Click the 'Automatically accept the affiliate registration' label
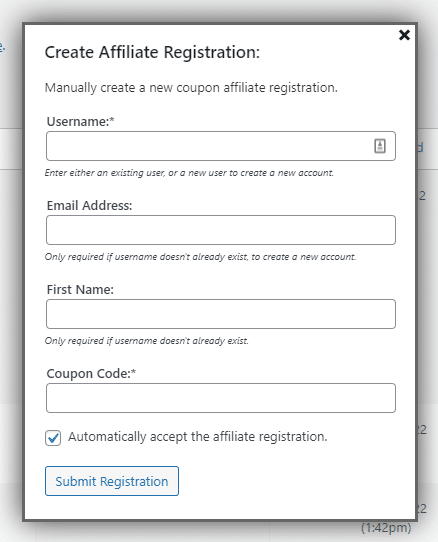 pyautogui.click(x=197, y=437)
